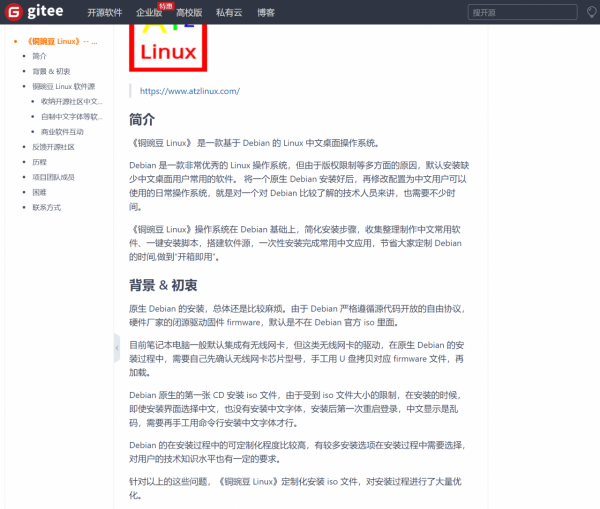Jump to 联系方式 section
The width and height of the screenshot is (600, 509).
pos(46,207)
